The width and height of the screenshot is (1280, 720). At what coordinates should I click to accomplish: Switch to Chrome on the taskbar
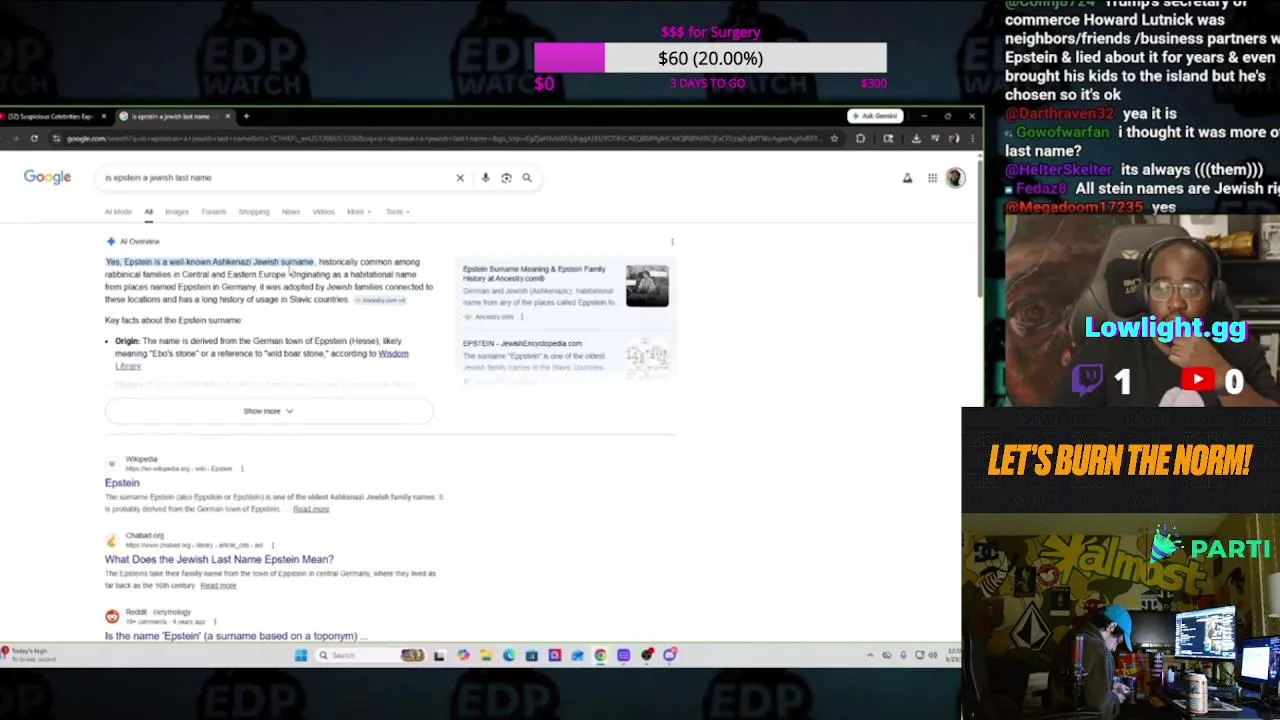coord(600,655)
